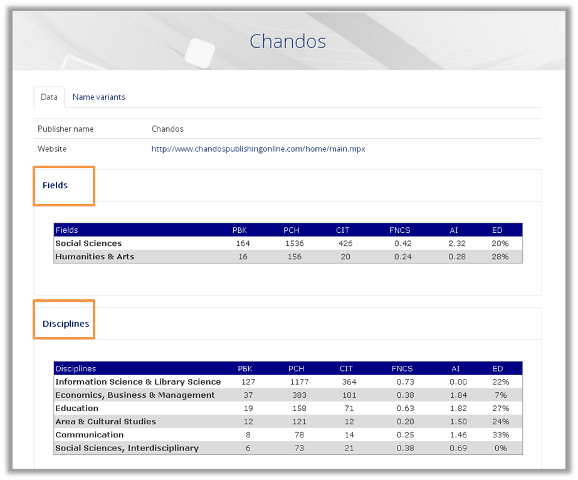Click Social Sciences CIT value 426
The width and height of the screenshot is (578, 480).
coord(345,243)
